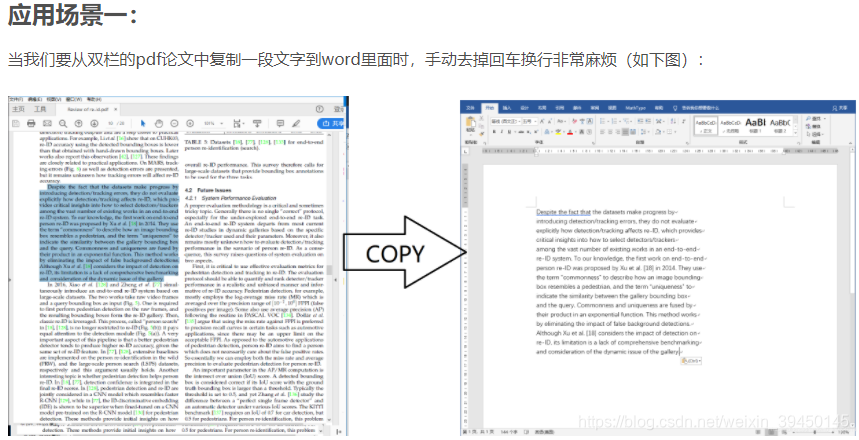Click the clear formatting eraser icon in Word
This screenshot has width=859, height=440.
(575, 122)
